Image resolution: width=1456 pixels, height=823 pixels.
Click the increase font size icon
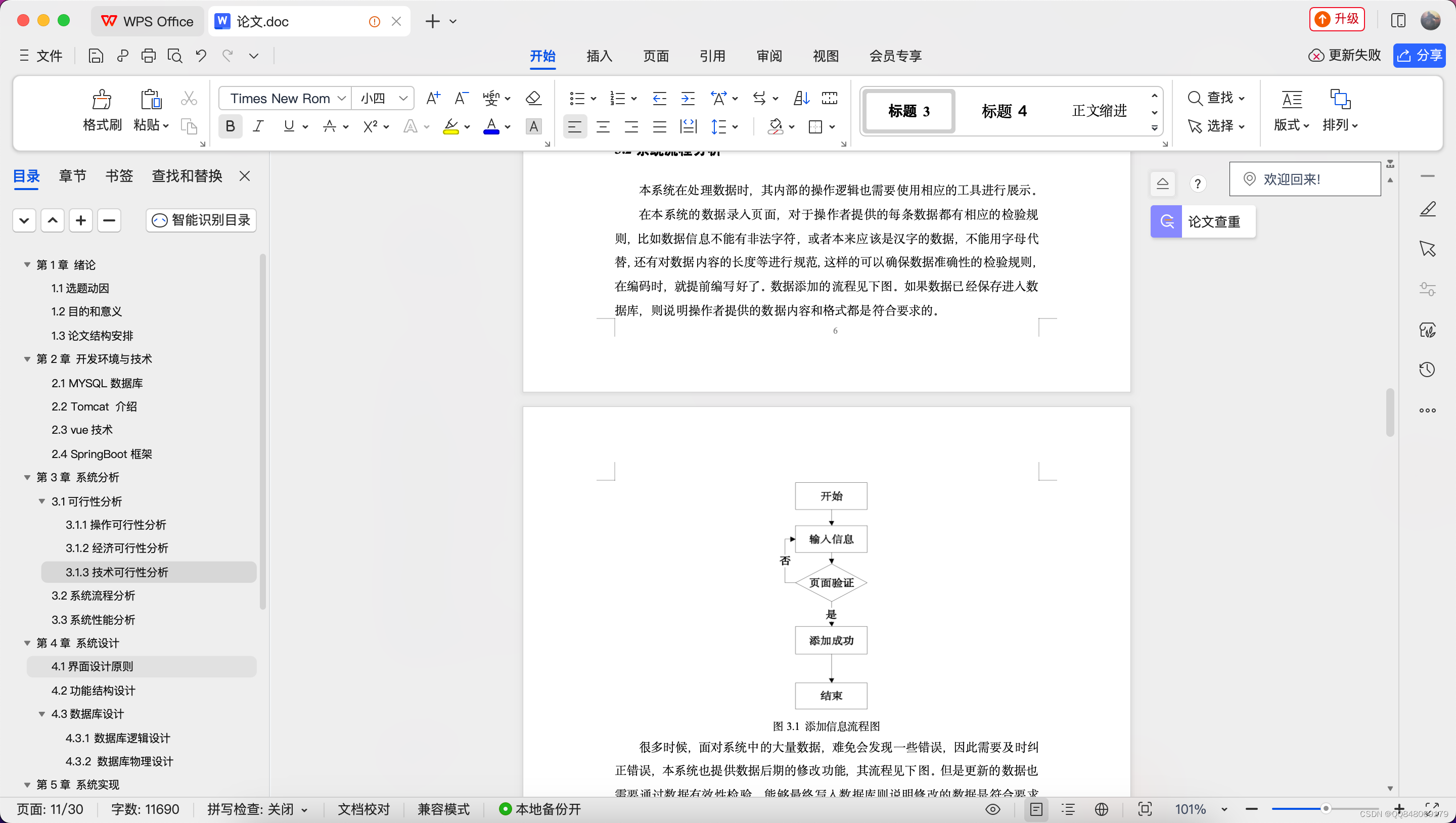[x=433, y=99]
